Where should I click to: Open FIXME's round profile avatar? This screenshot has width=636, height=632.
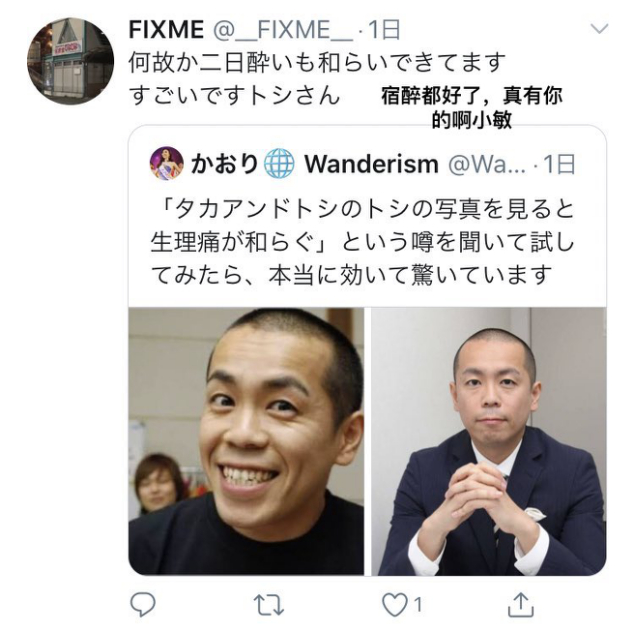pyautogui.click(x=71, y=61)
